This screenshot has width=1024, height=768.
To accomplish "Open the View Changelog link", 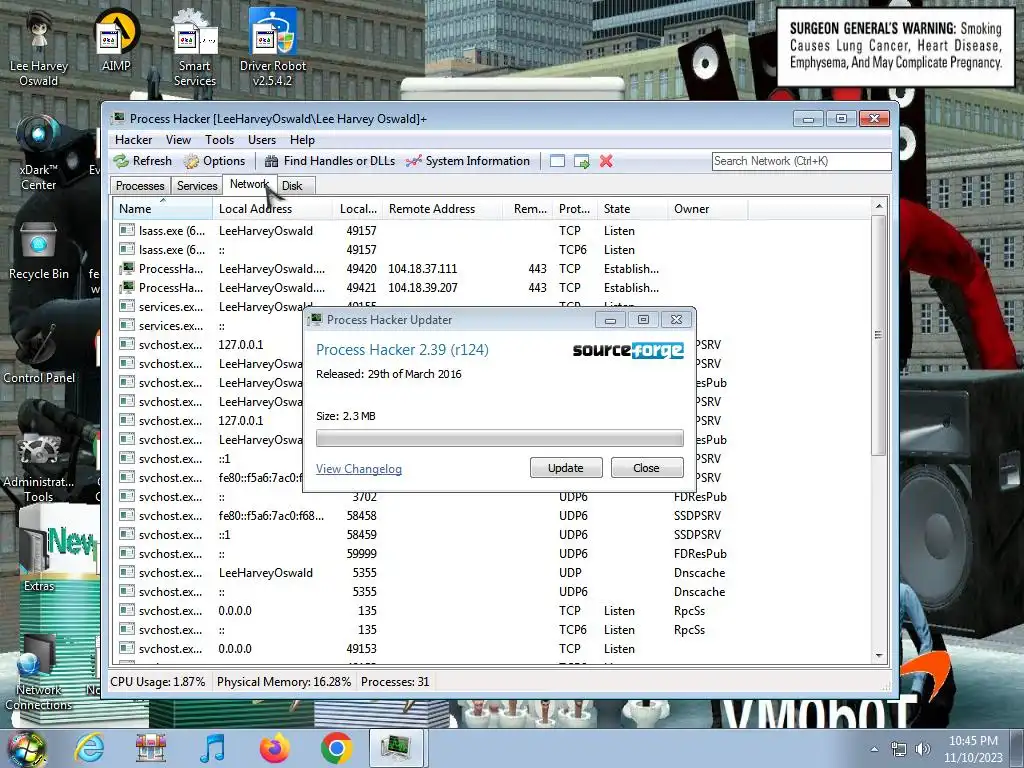I will click(x=359, y=469).
